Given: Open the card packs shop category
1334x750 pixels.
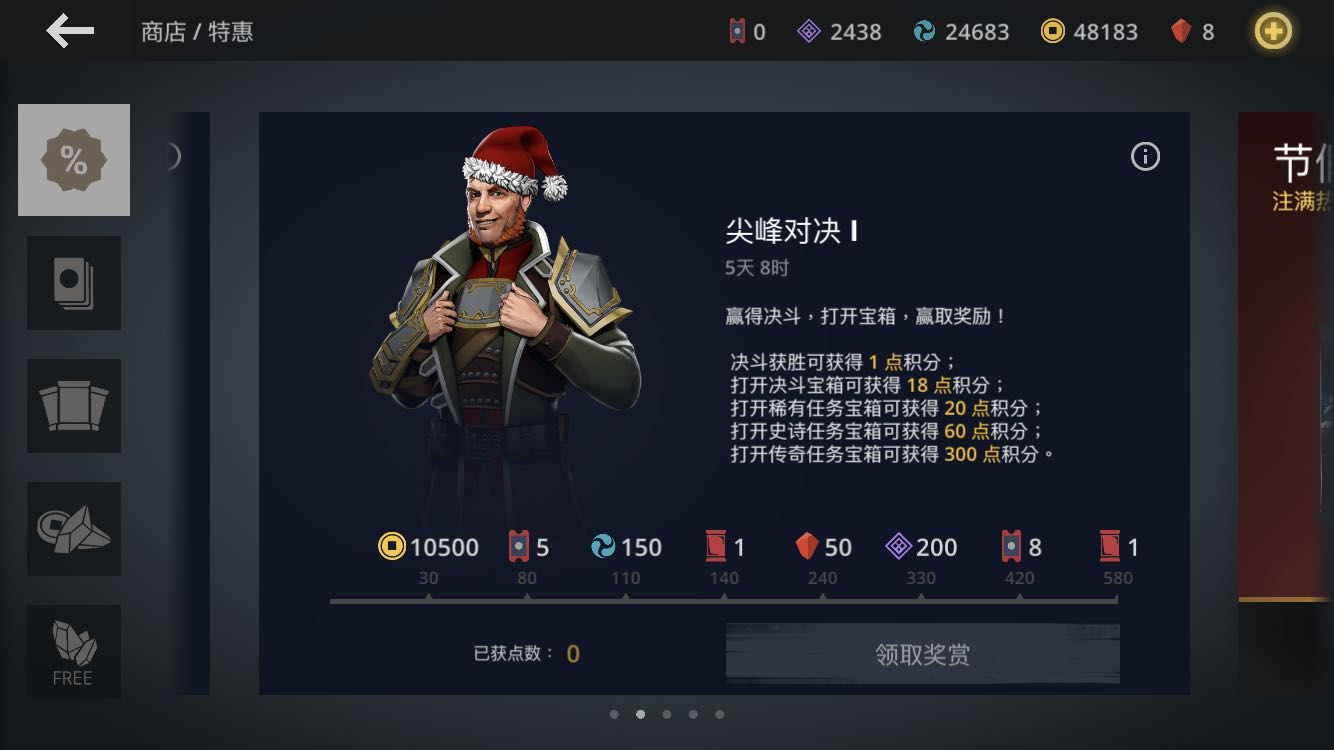Looking at the screenshot, I should pos(74,283).
